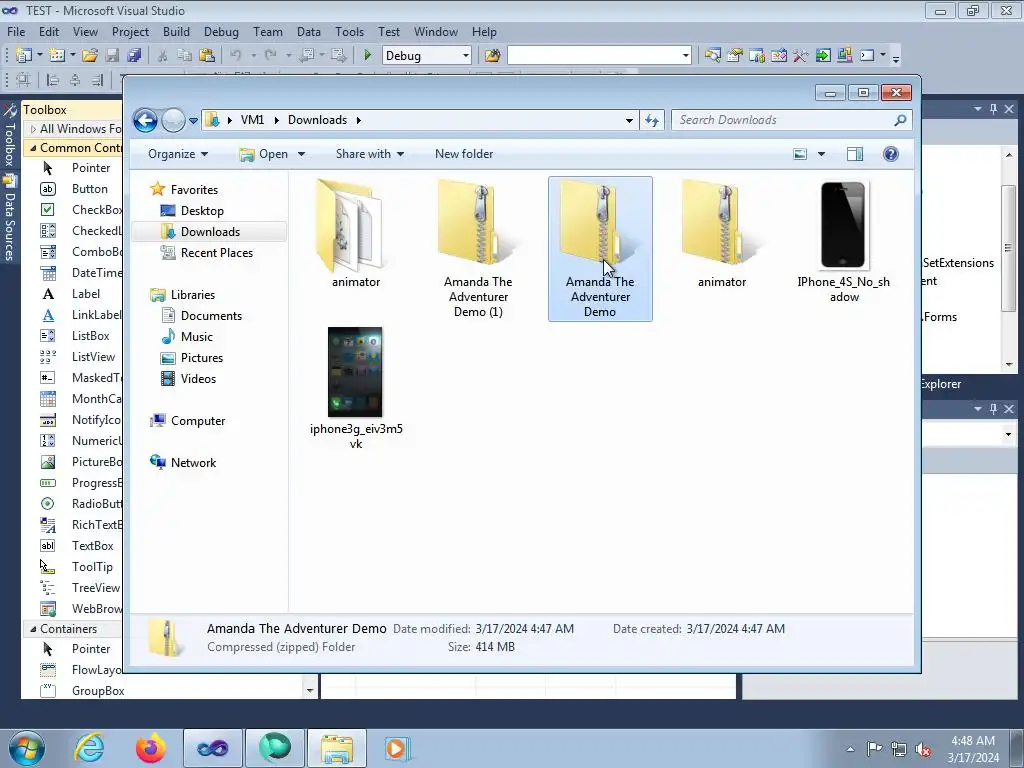This screenshot has width=1024, height=768.
Task: Click the refresh button beside address bar
Action: point(652,120)
